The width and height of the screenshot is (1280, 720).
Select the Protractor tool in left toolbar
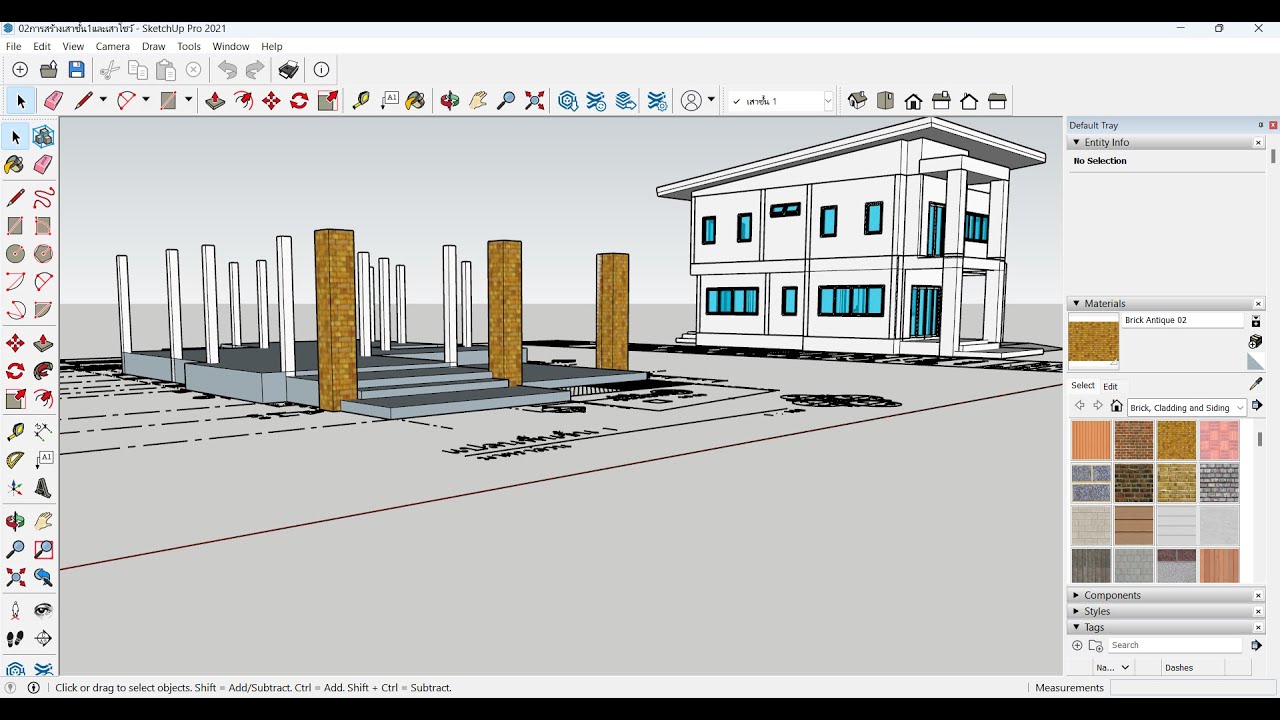pos(15,460)
